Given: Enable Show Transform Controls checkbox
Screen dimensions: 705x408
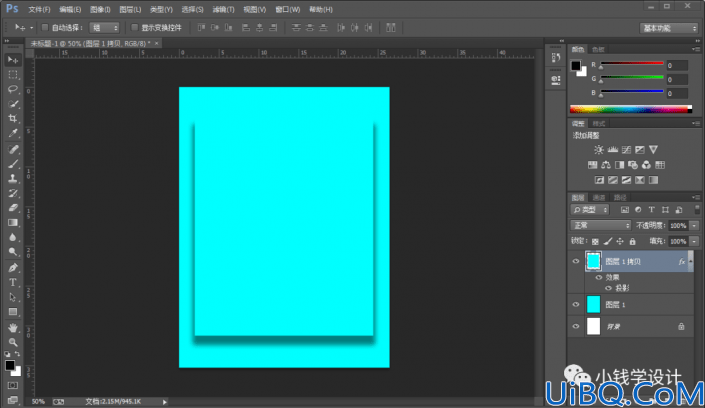Looking at the screenshot, I should click(x=134, y=27).
